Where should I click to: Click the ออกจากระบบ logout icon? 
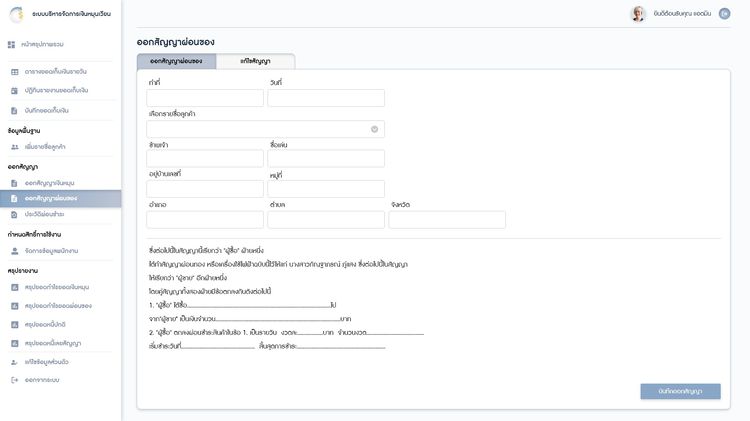(x=14, y=380)
